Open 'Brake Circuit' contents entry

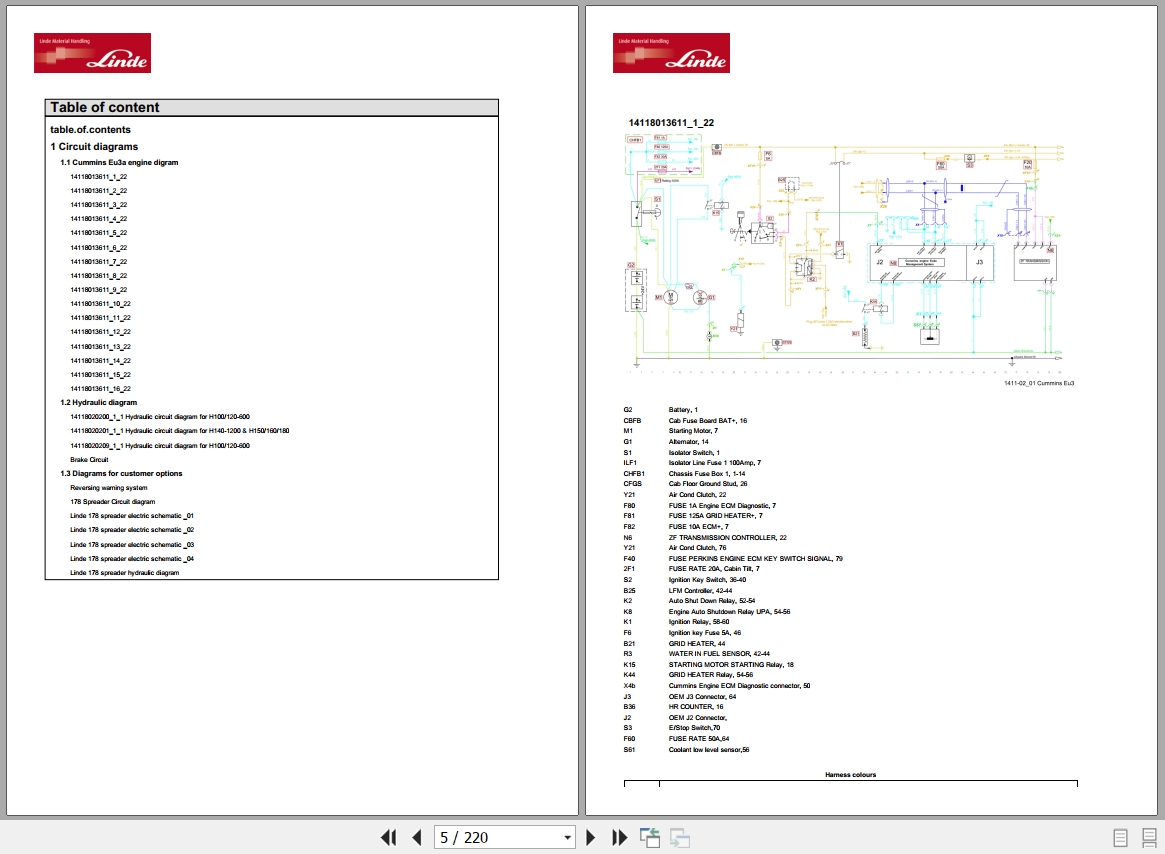point(89,459)
